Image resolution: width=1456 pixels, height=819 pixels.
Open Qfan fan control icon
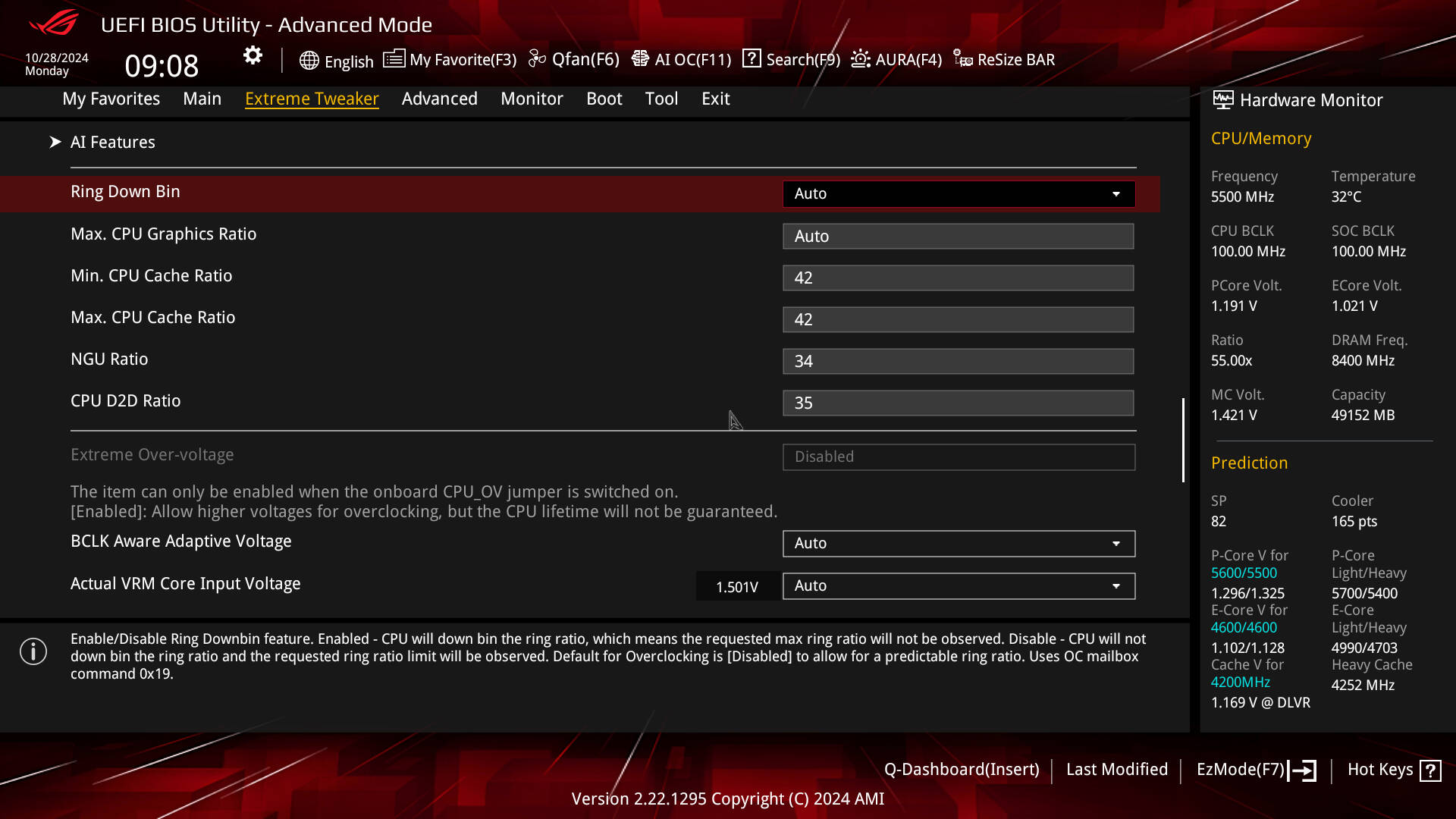pos(537,59)
